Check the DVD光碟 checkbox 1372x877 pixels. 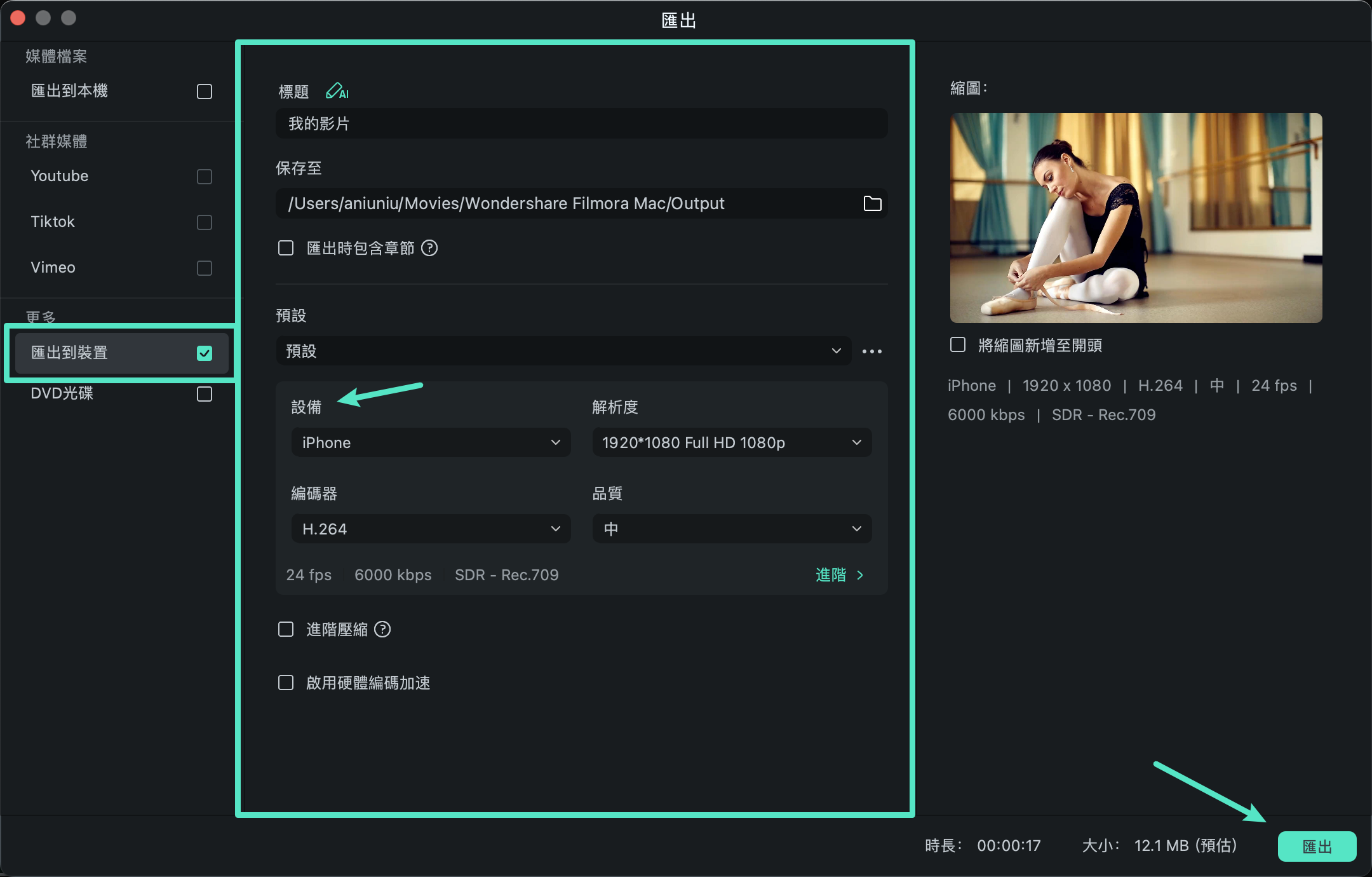click(x=205, y=394)
